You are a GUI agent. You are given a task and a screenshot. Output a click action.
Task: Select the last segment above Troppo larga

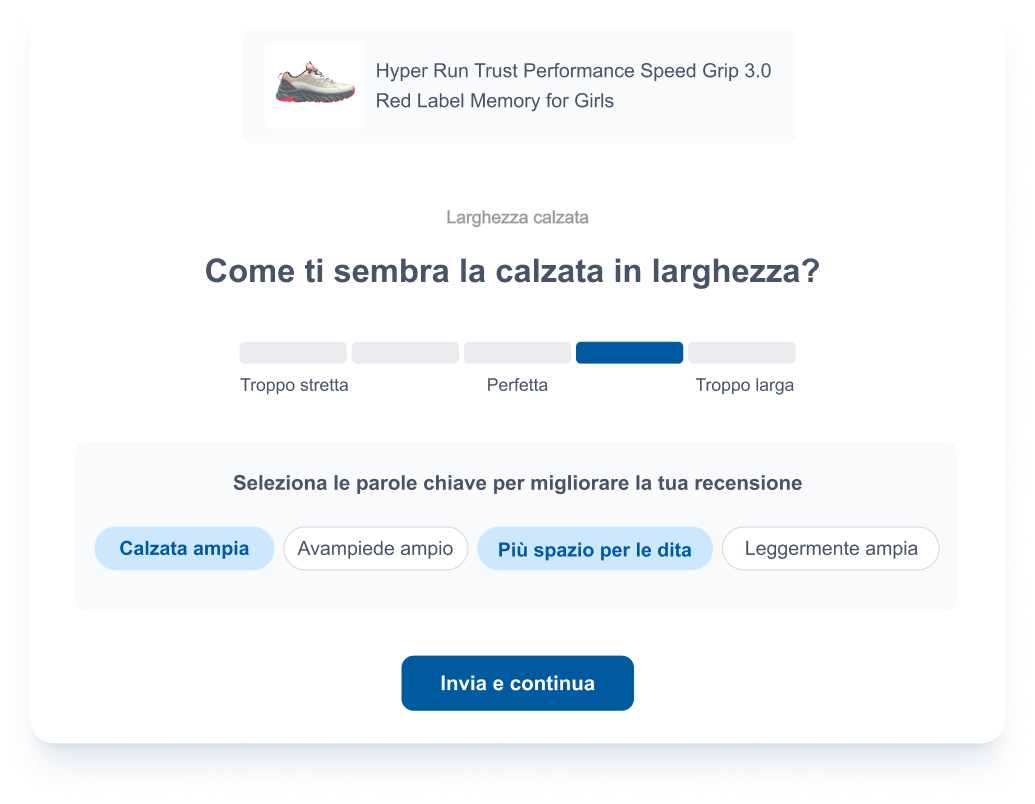pyautogui.click(x=742, y=352)
